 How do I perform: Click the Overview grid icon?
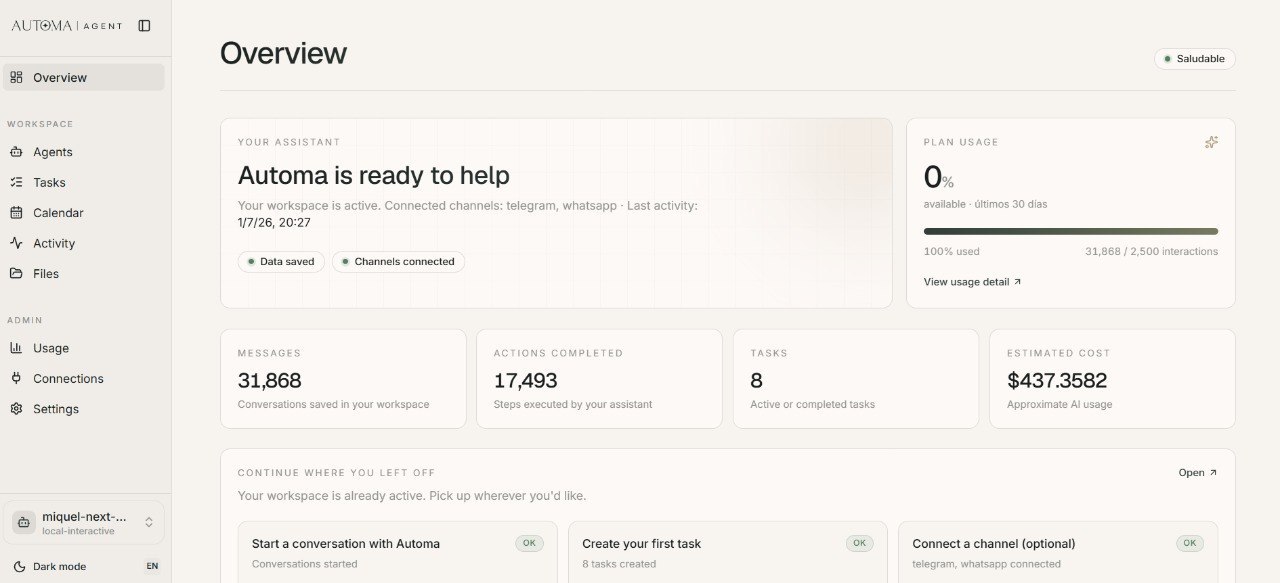tap(16, 77)
